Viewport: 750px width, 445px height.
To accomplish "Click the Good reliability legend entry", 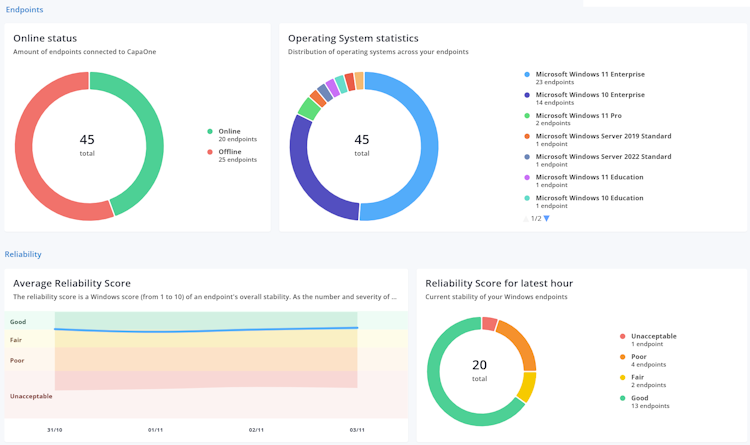I will point(645,401).
